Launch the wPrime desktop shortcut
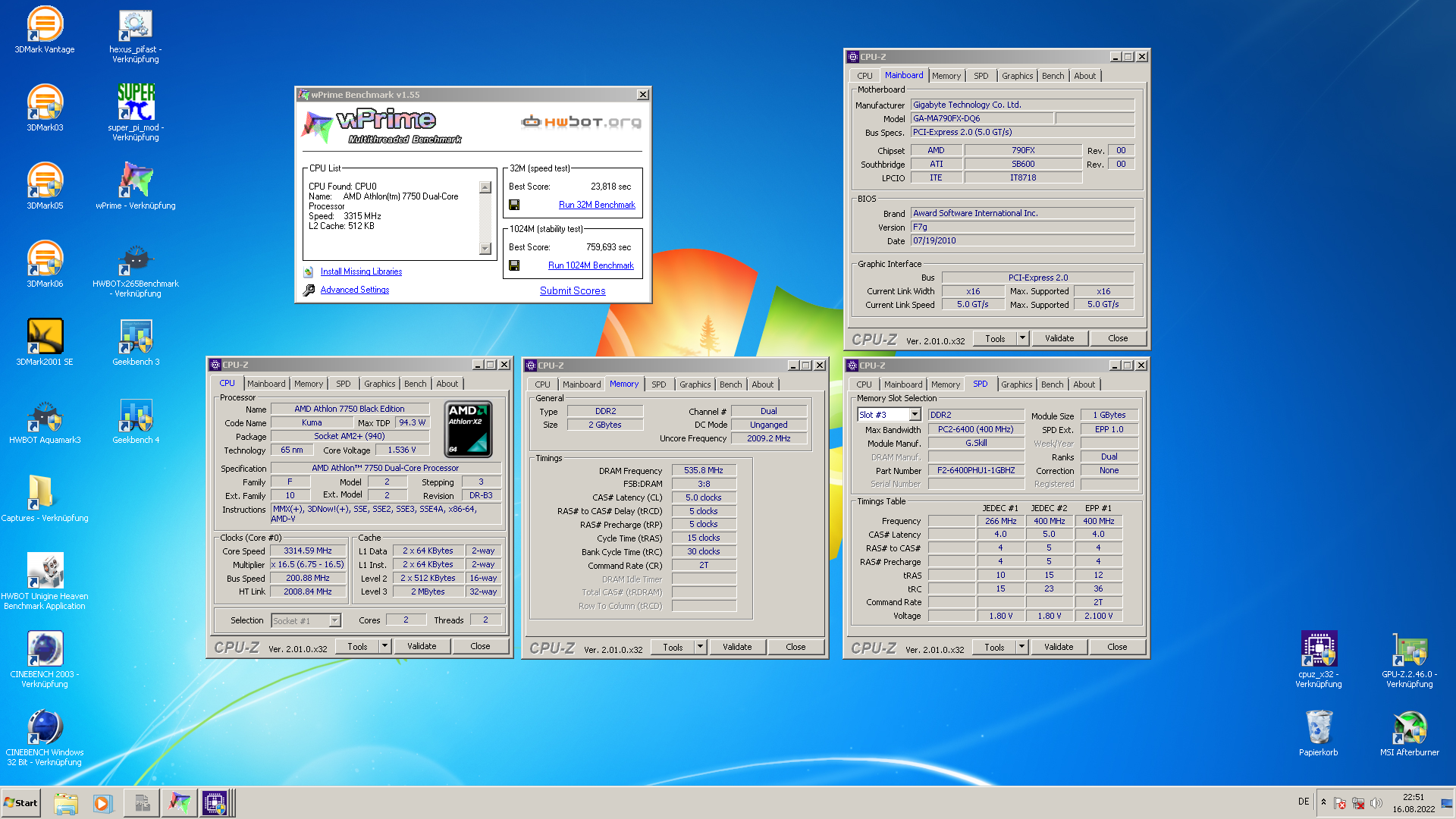Screen dimensions: 1456x819 (x=136, y=186)
